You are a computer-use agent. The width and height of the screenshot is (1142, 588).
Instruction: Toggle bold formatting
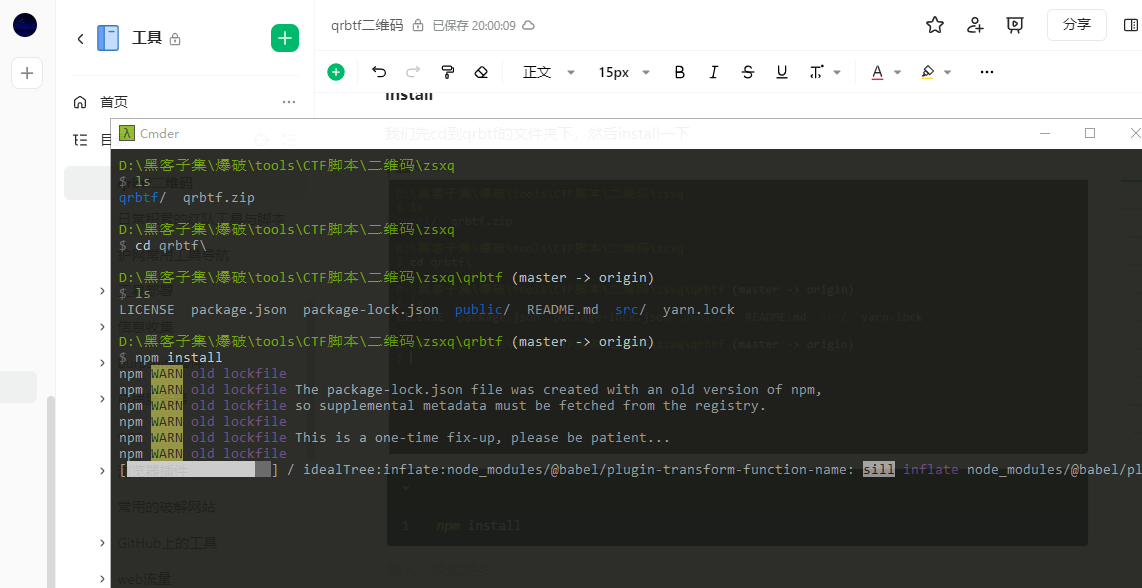[x=680, y=72]
